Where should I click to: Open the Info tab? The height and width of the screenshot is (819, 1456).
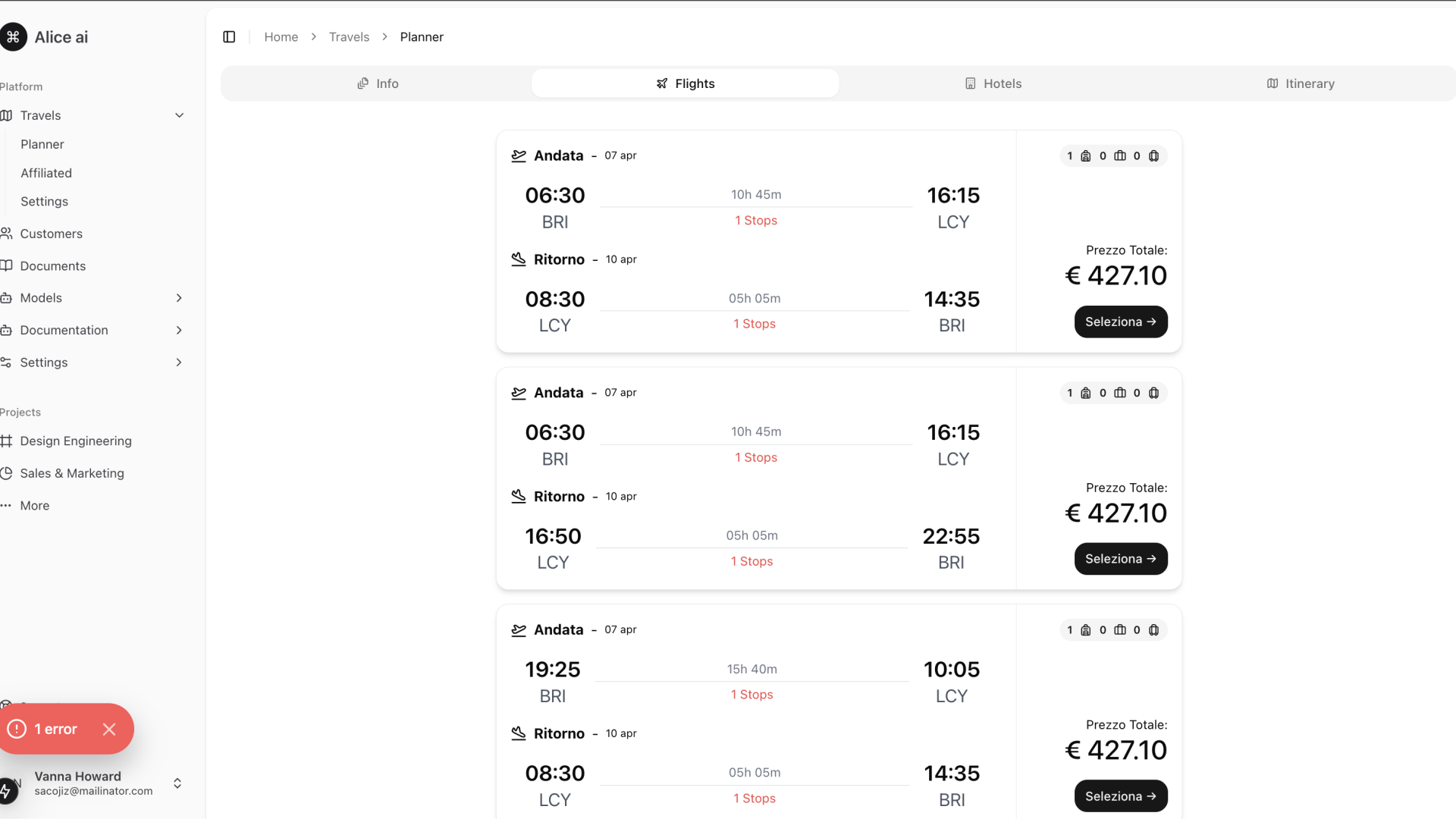point(378,83)
